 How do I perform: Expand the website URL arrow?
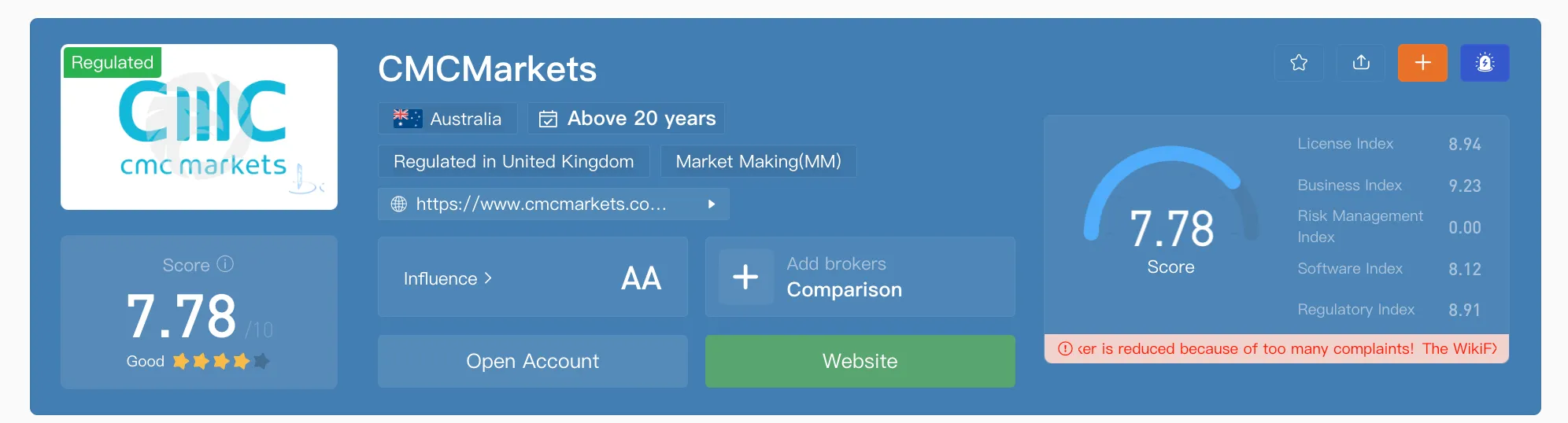(x=712, y=204)
